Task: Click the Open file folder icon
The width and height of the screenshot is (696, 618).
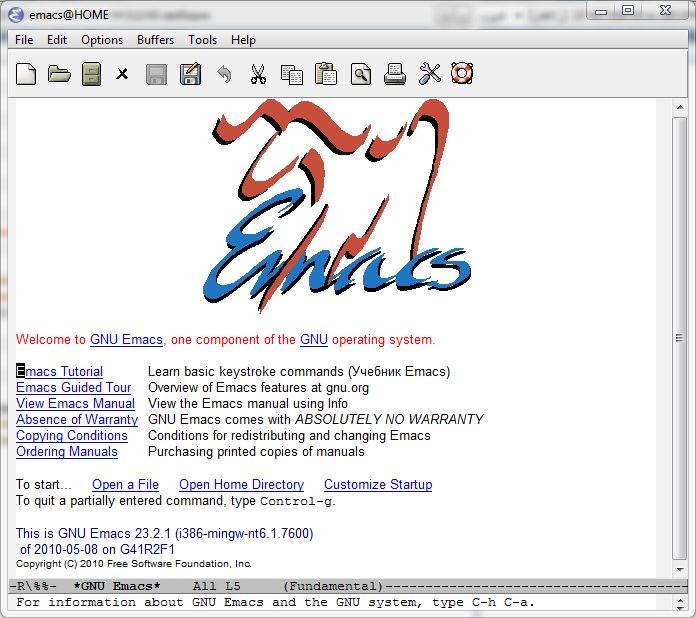Action: tap(59, 74)
